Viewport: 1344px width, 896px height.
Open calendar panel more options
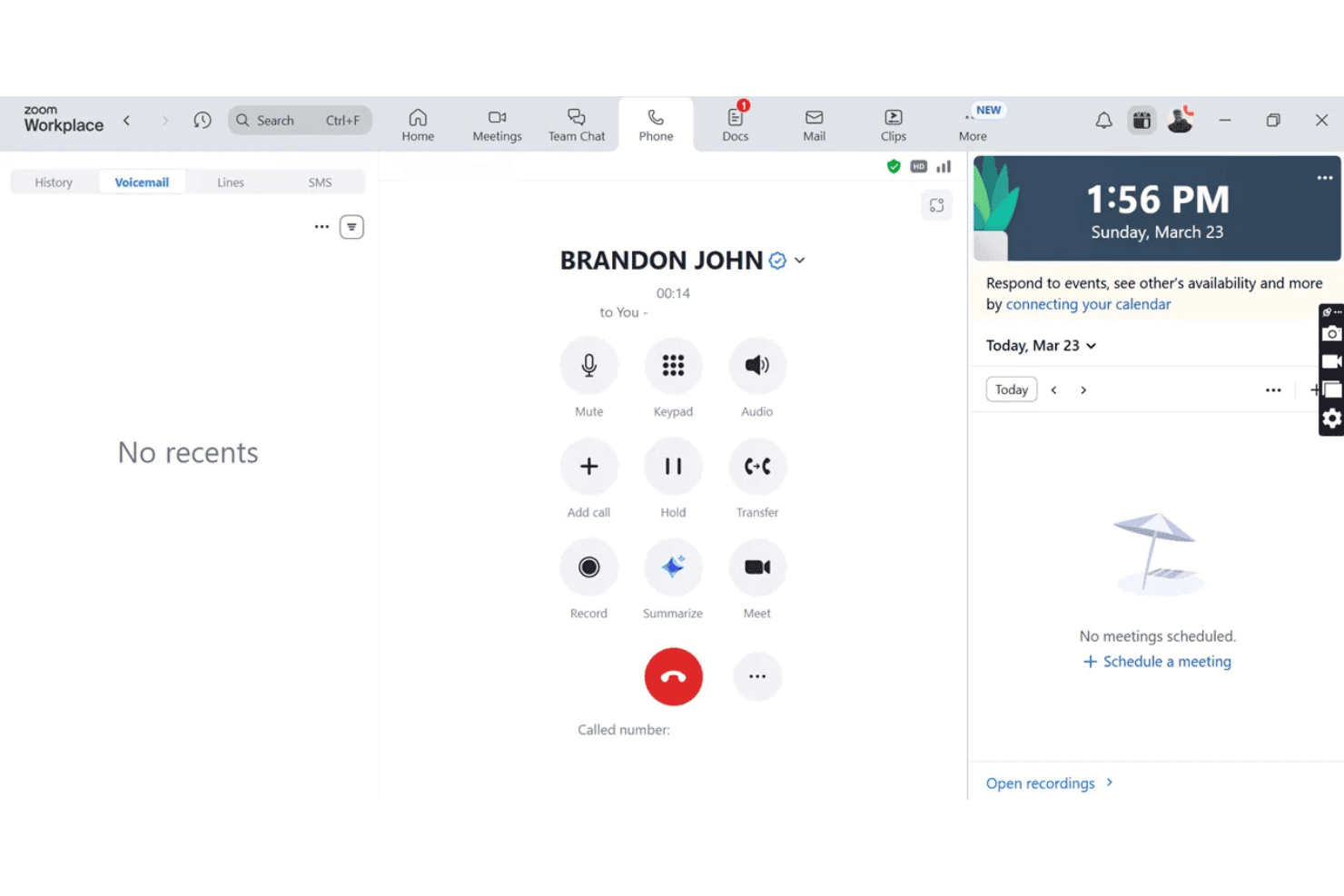click(x=1273, y=390)
